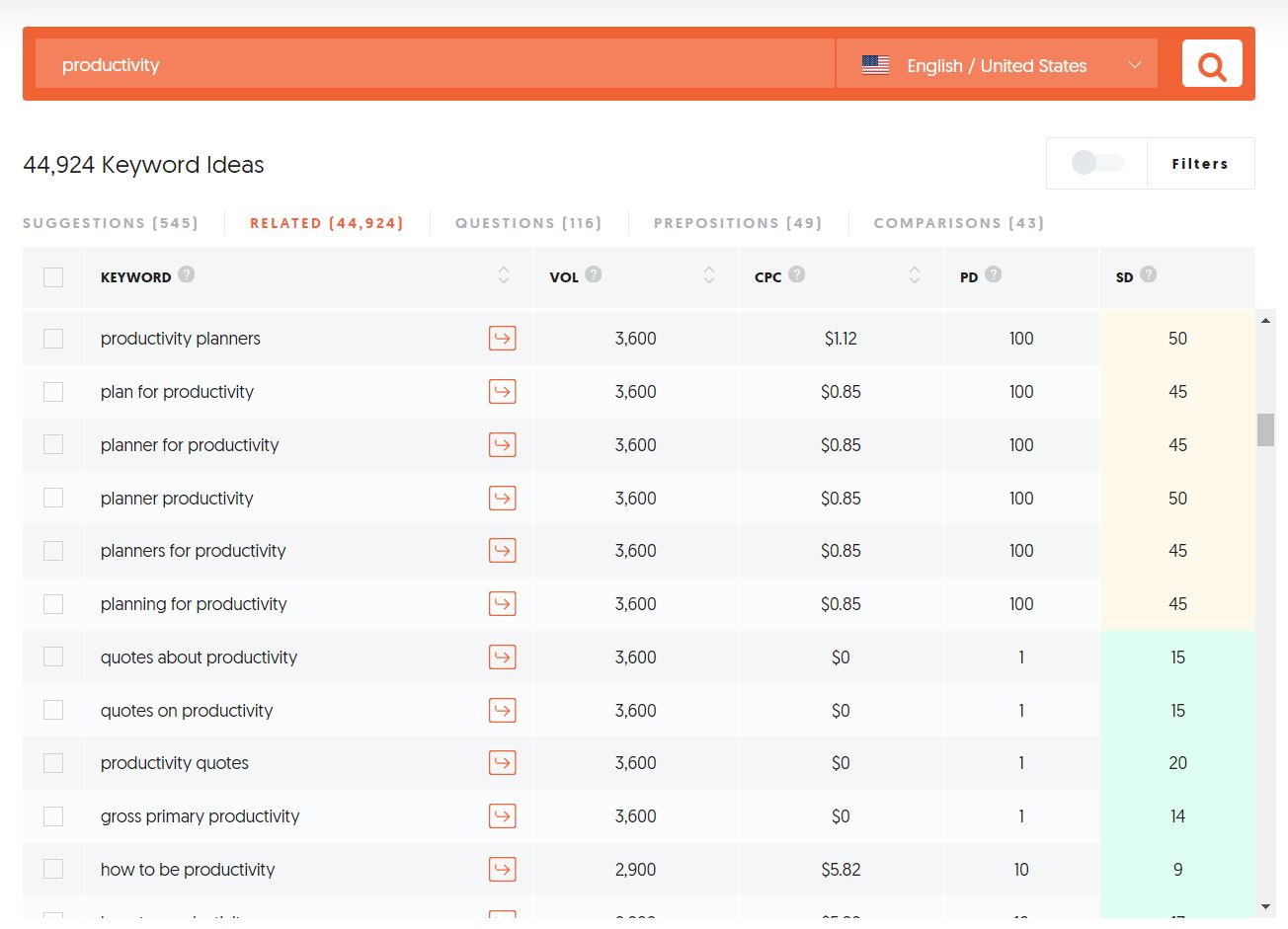The image size is (1288, 929).
Task: Toggle the Filters switch on
Action: [1096, 163]
